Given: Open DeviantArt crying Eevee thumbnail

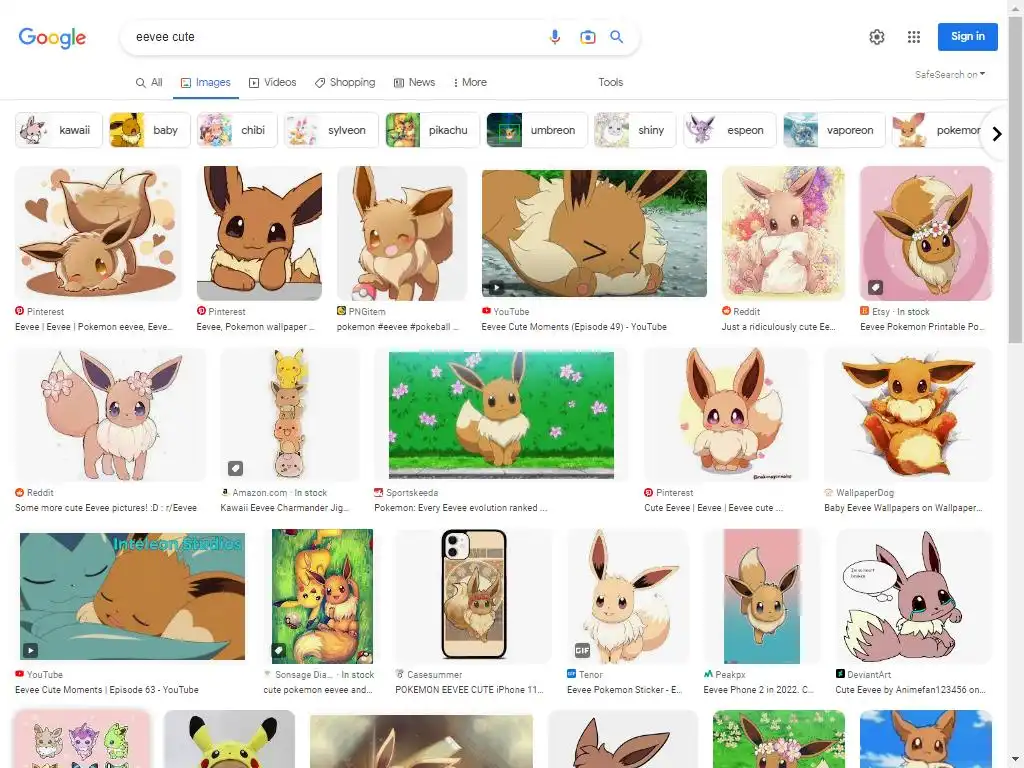Looking at the screenshot, I should (x=914, y=595).
